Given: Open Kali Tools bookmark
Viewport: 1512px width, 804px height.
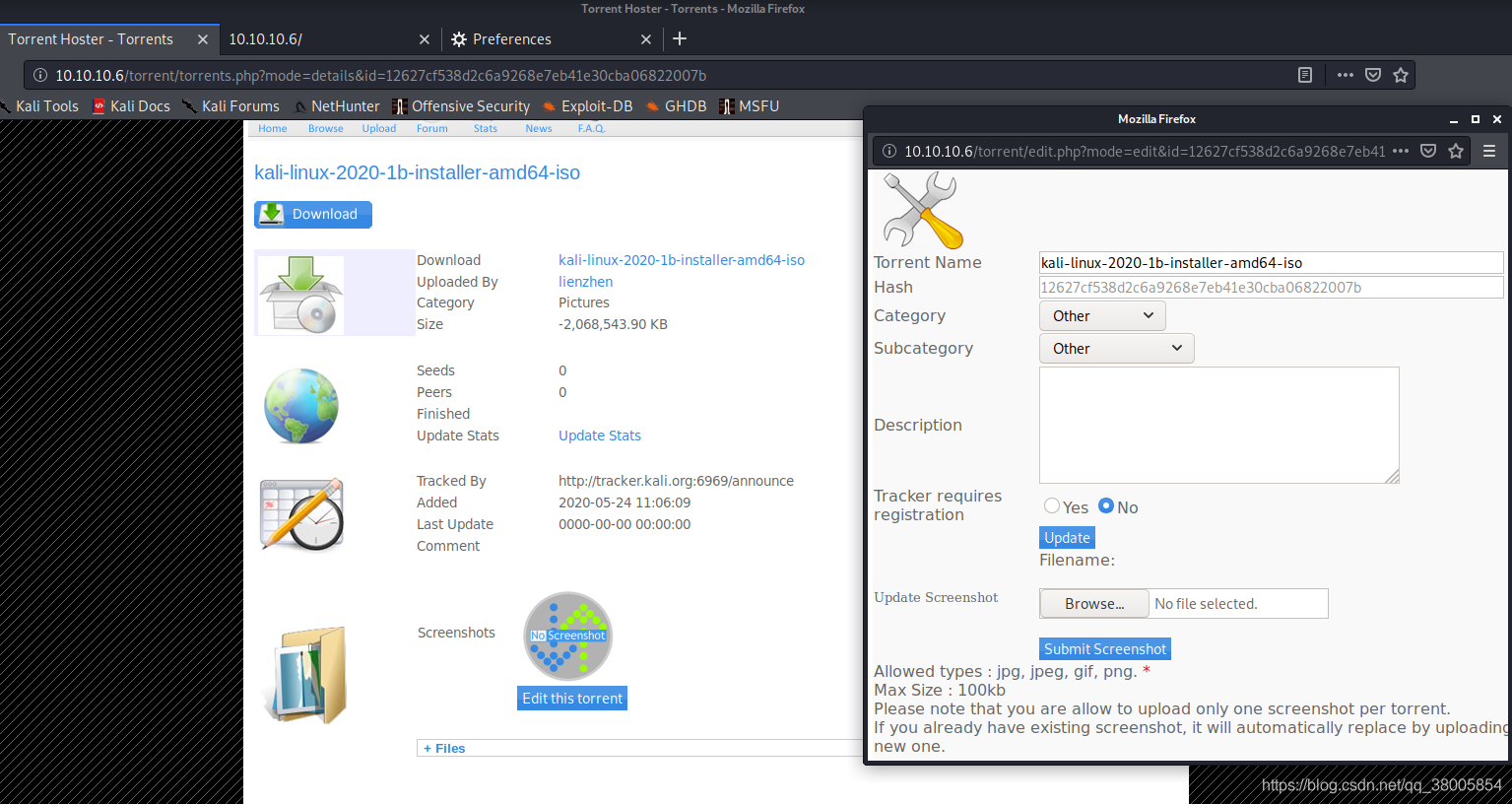Looking at the screenshot, I should [39, 106].
